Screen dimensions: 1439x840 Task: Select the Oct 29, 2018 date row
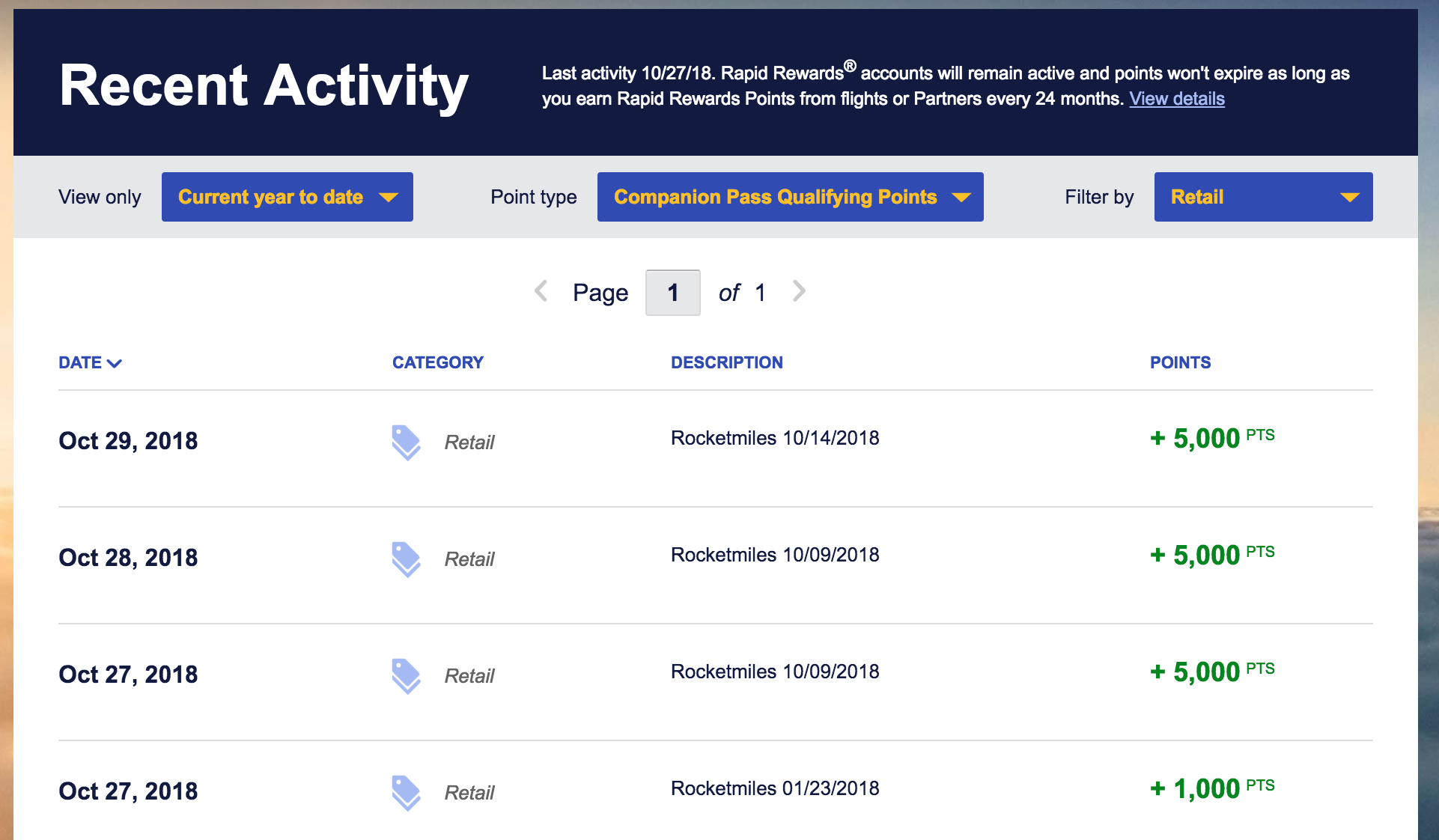(x=128, y=441)
